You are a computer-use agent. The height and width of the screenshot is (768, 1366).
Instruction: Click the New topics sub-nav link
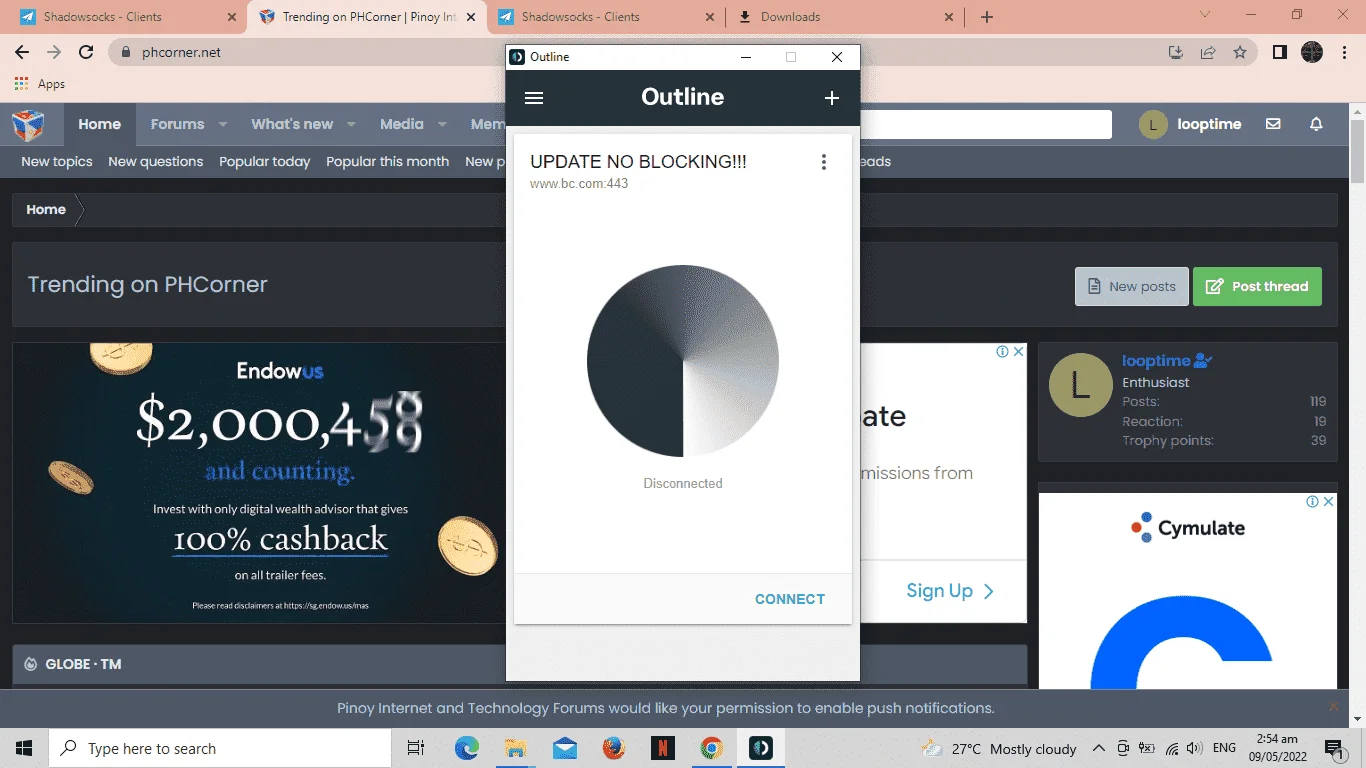tap(57, 161)
